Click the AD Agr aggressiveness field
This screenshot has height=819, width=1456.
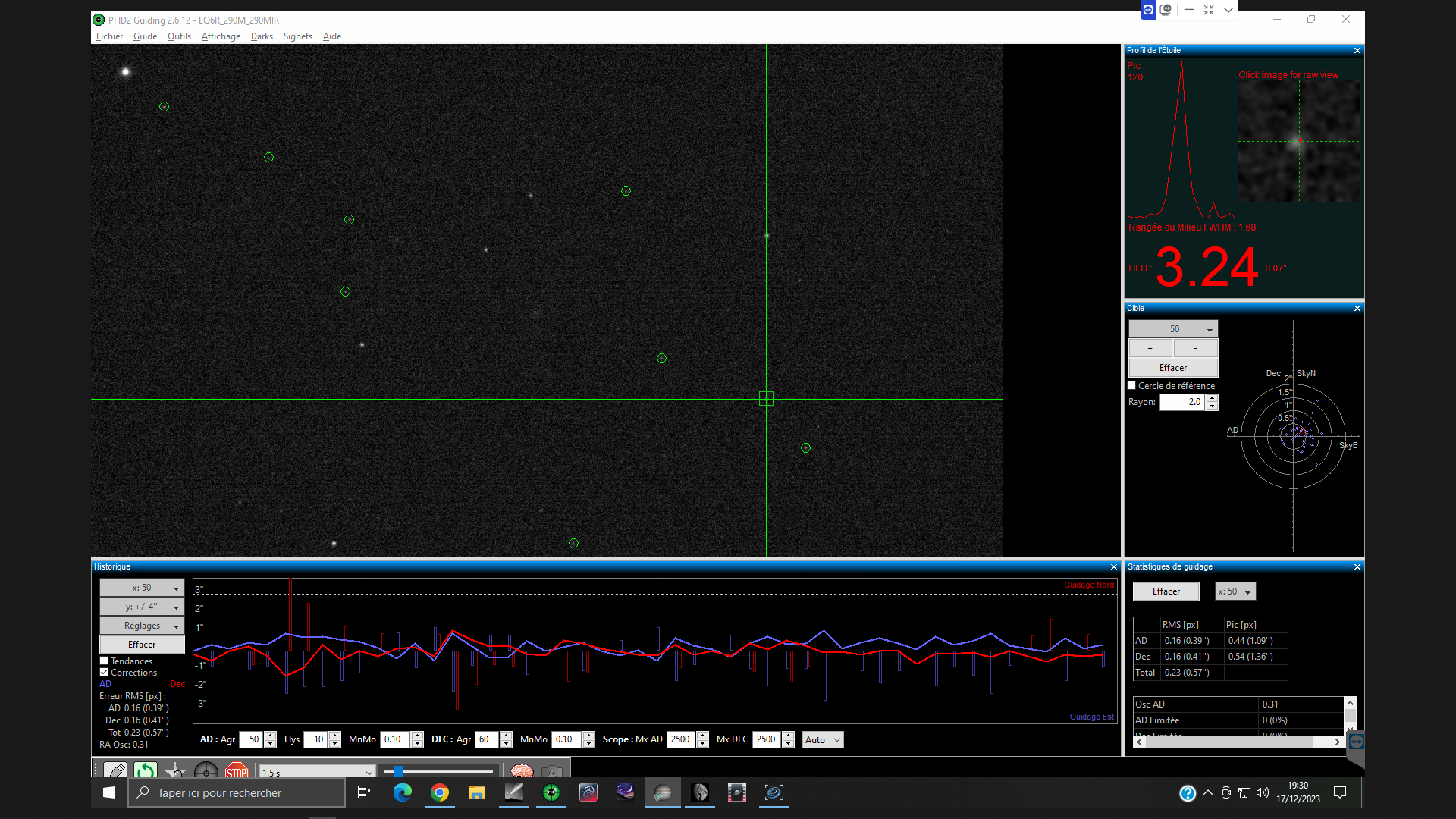(x=251, y=740)
